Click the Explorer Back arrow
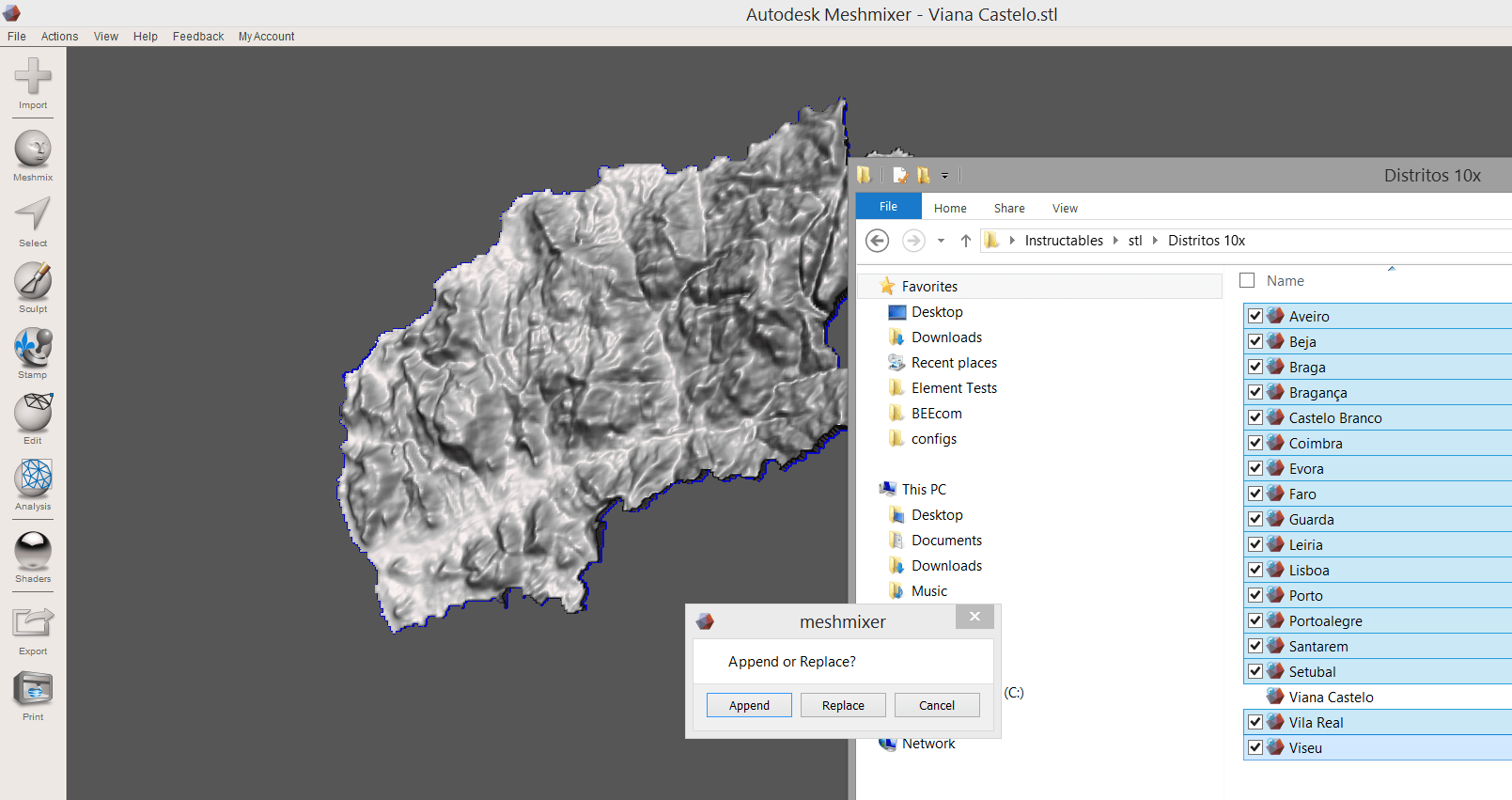 pos(877,241)
